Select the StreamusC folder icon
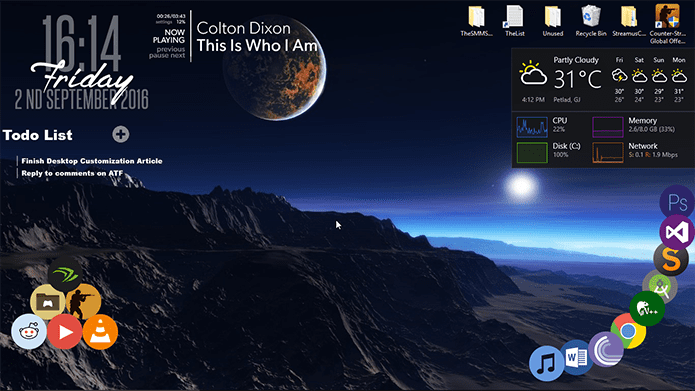This screenshot has width=695, height=391. click(x=629, y=21)
